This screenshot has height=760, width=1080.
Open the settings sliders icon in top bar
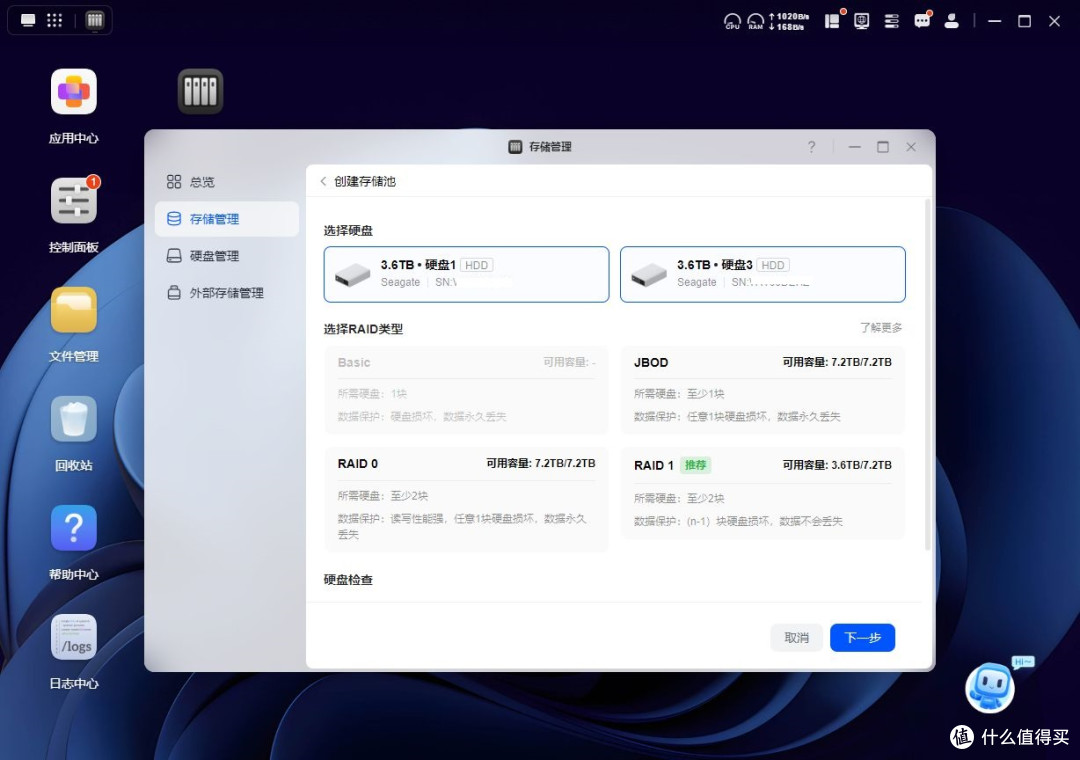coord(891,21)
